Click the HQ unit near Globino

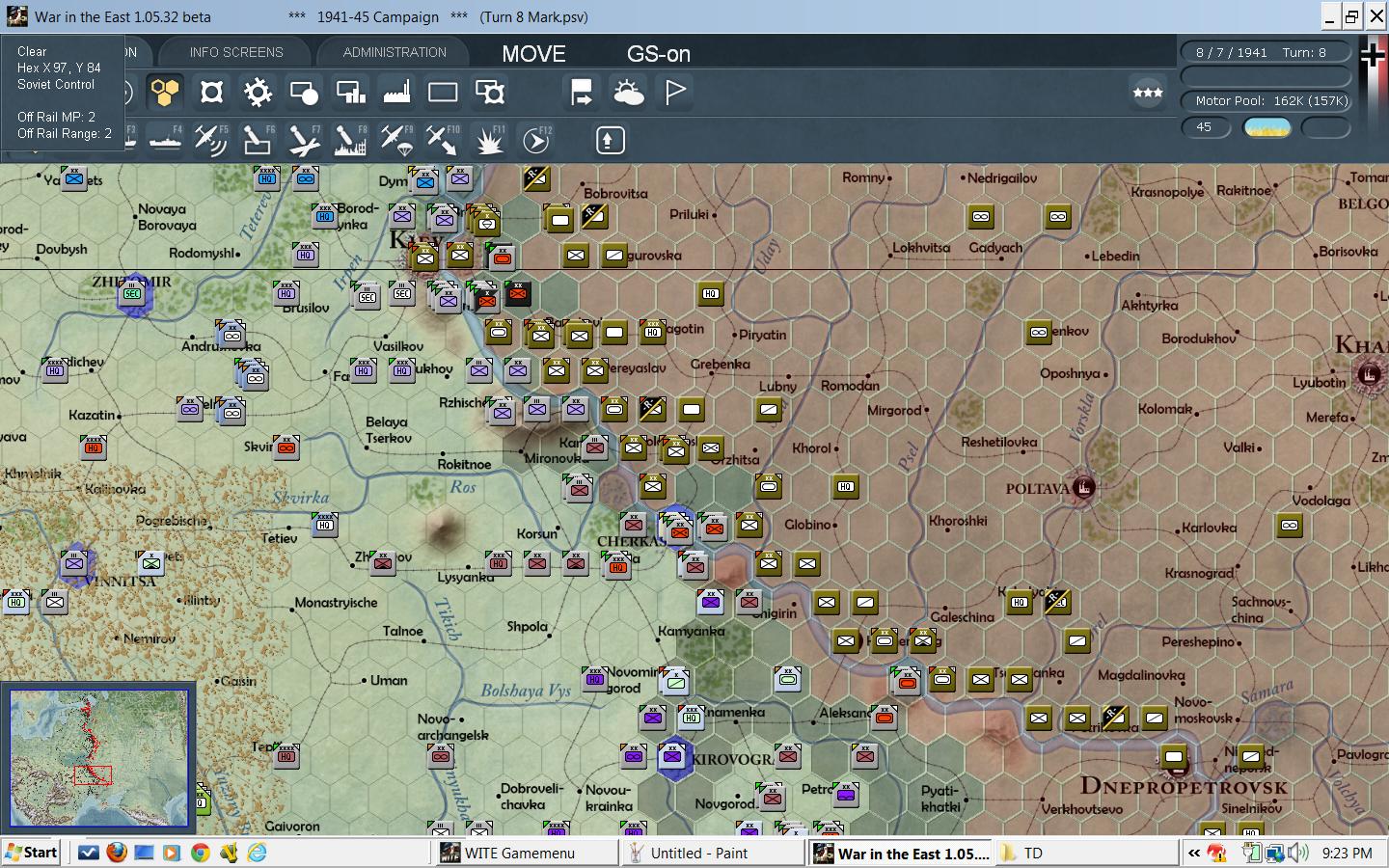point(845,487)
